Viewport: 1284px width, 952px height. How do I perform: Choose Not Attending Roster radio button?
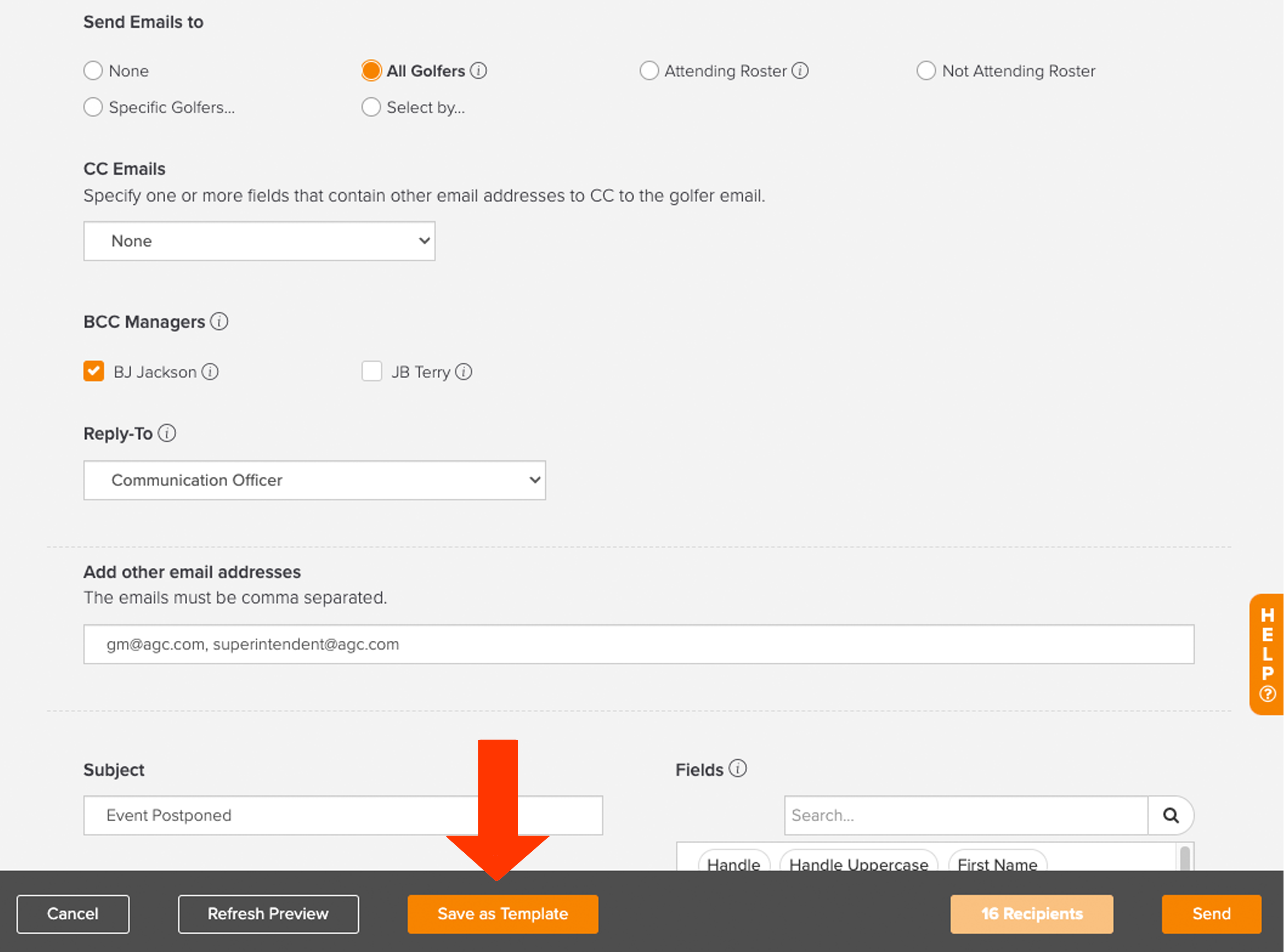click(x=926, y=71)
